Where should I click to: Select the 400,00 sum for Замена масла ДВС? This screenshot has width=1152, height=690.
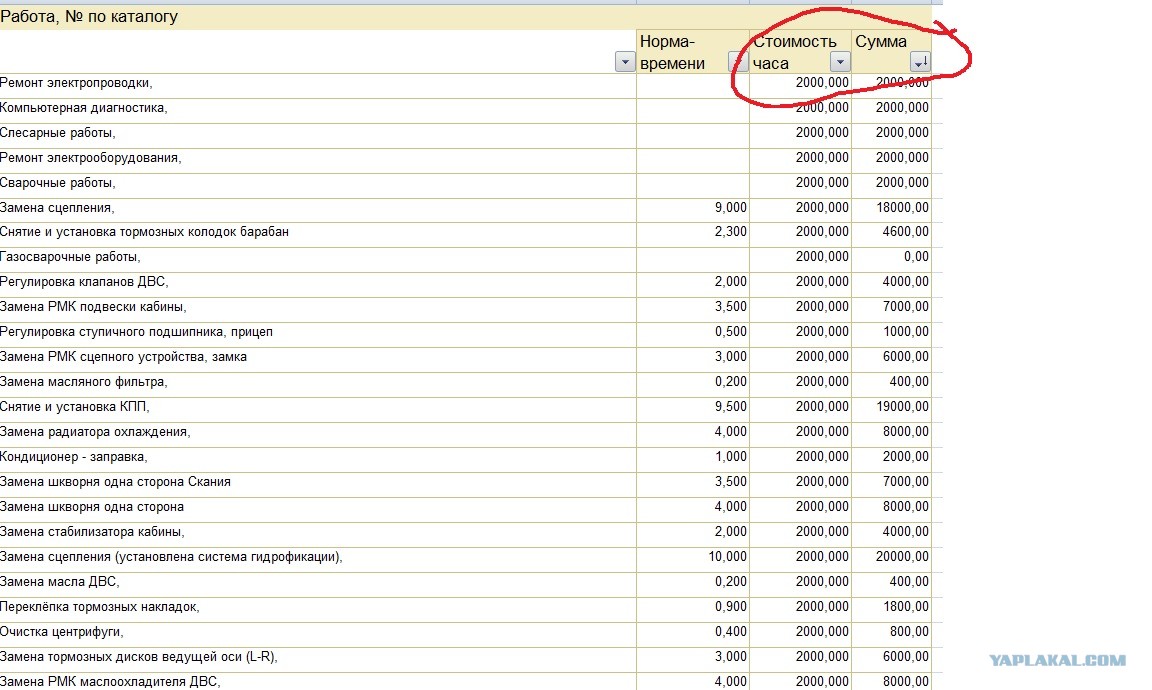(910, 582)
